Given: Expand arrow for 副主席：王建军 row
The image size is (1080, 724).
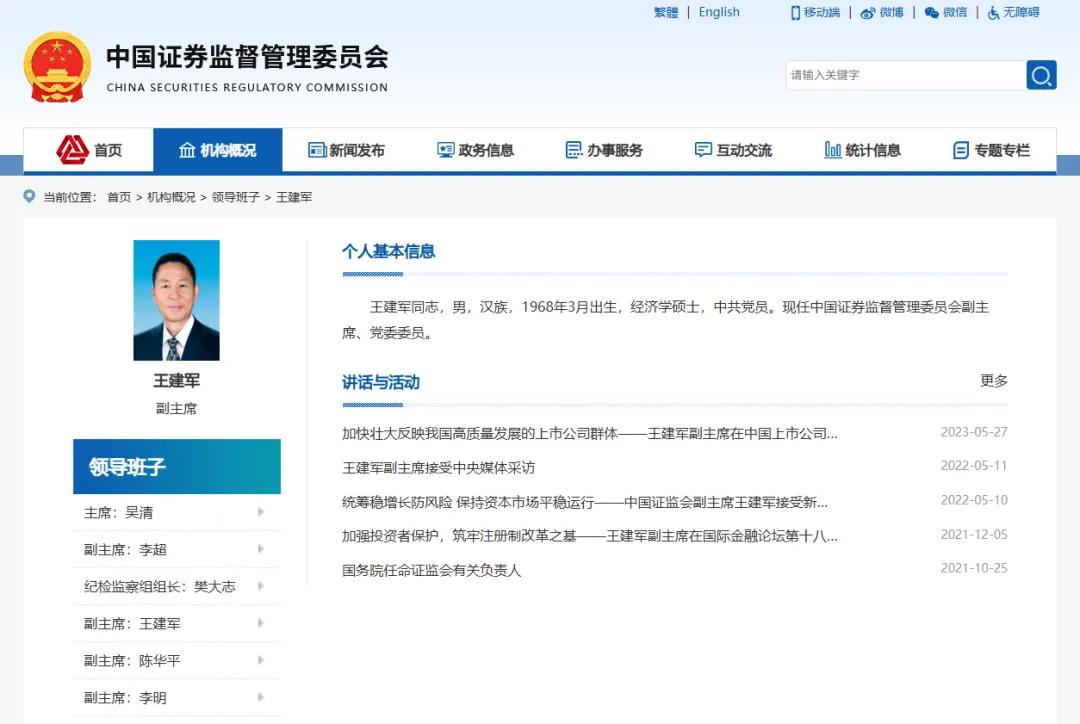Looking at the screenshot, I should [x=261, y=623].
